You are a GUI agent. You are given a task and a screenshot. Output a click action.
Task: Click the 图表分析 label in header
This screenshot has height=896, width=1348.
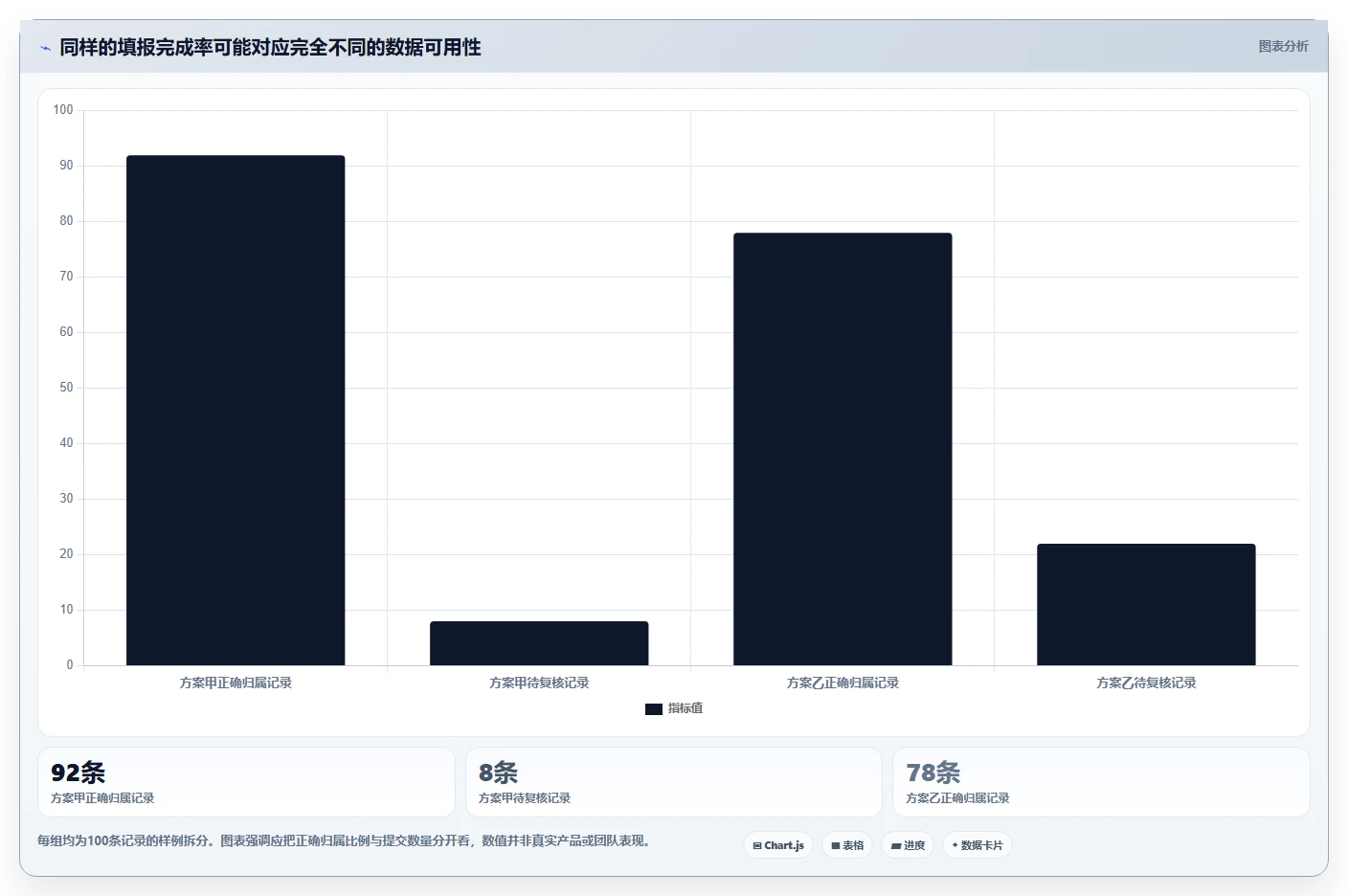1283,46
